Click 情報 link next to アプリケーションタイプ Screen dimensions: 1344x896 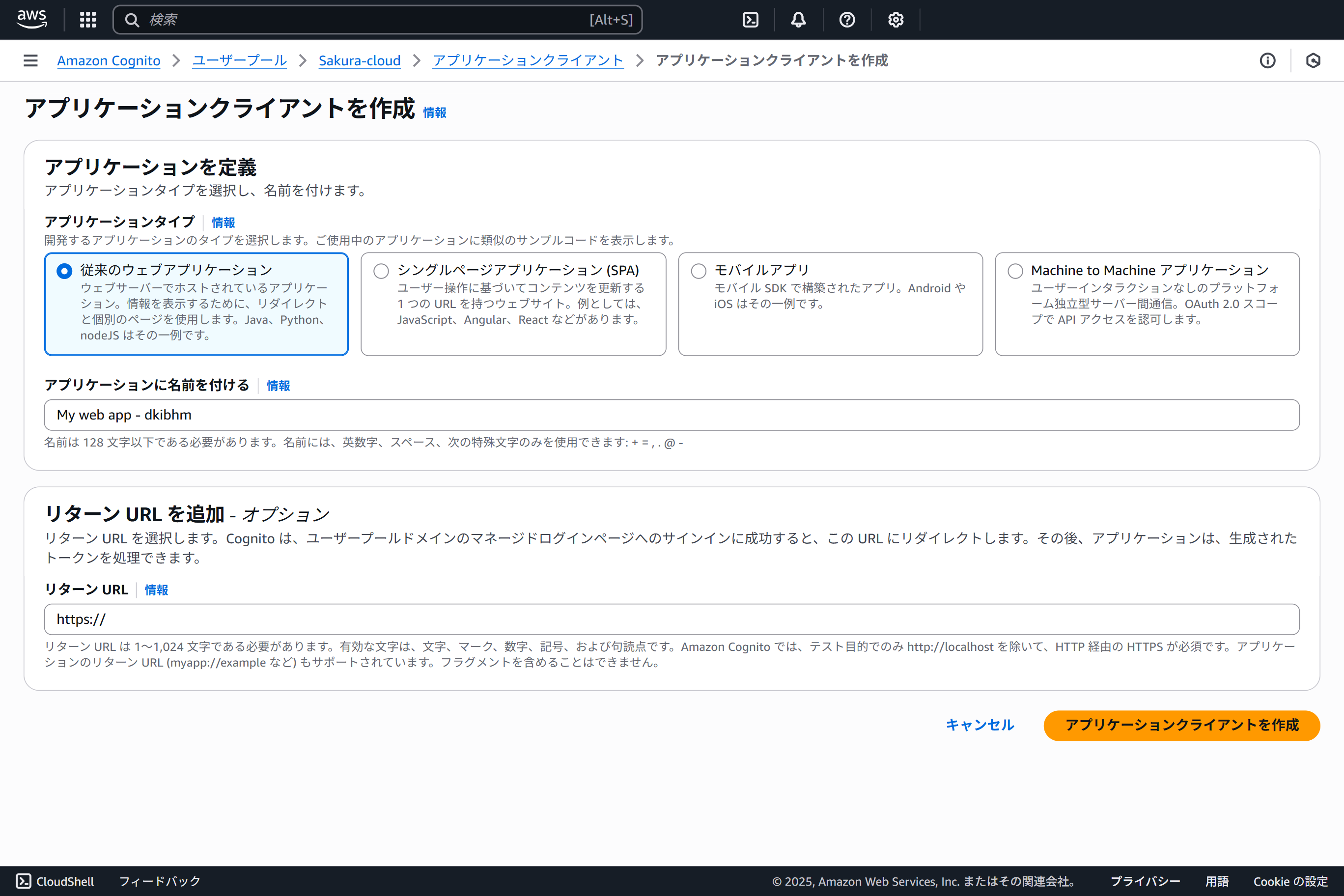224,223
